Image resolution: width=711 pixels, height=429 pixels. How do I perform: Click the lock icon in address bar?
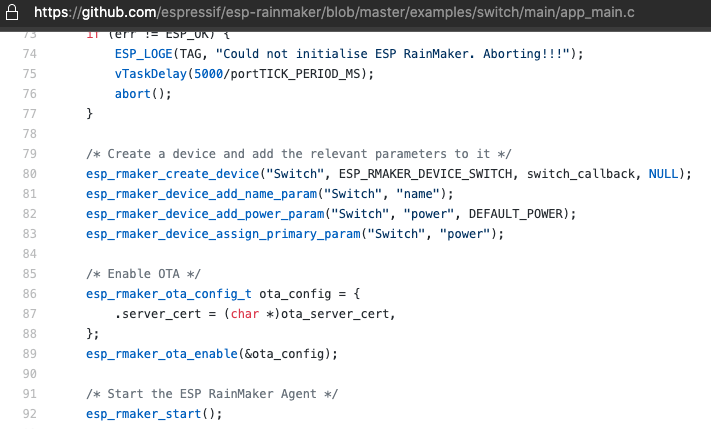click(12, 13)
